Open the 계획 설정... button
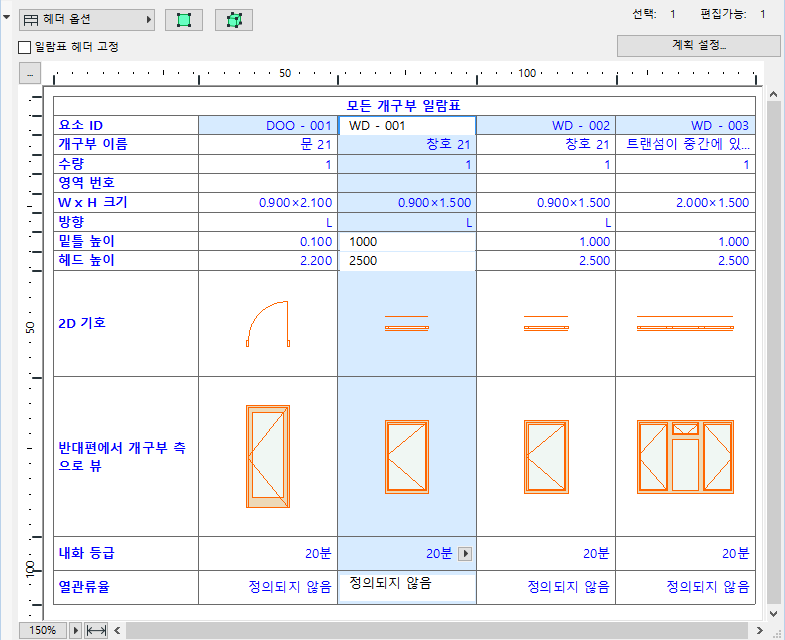Viewport: 785px width, 640px height. point(698,46)
